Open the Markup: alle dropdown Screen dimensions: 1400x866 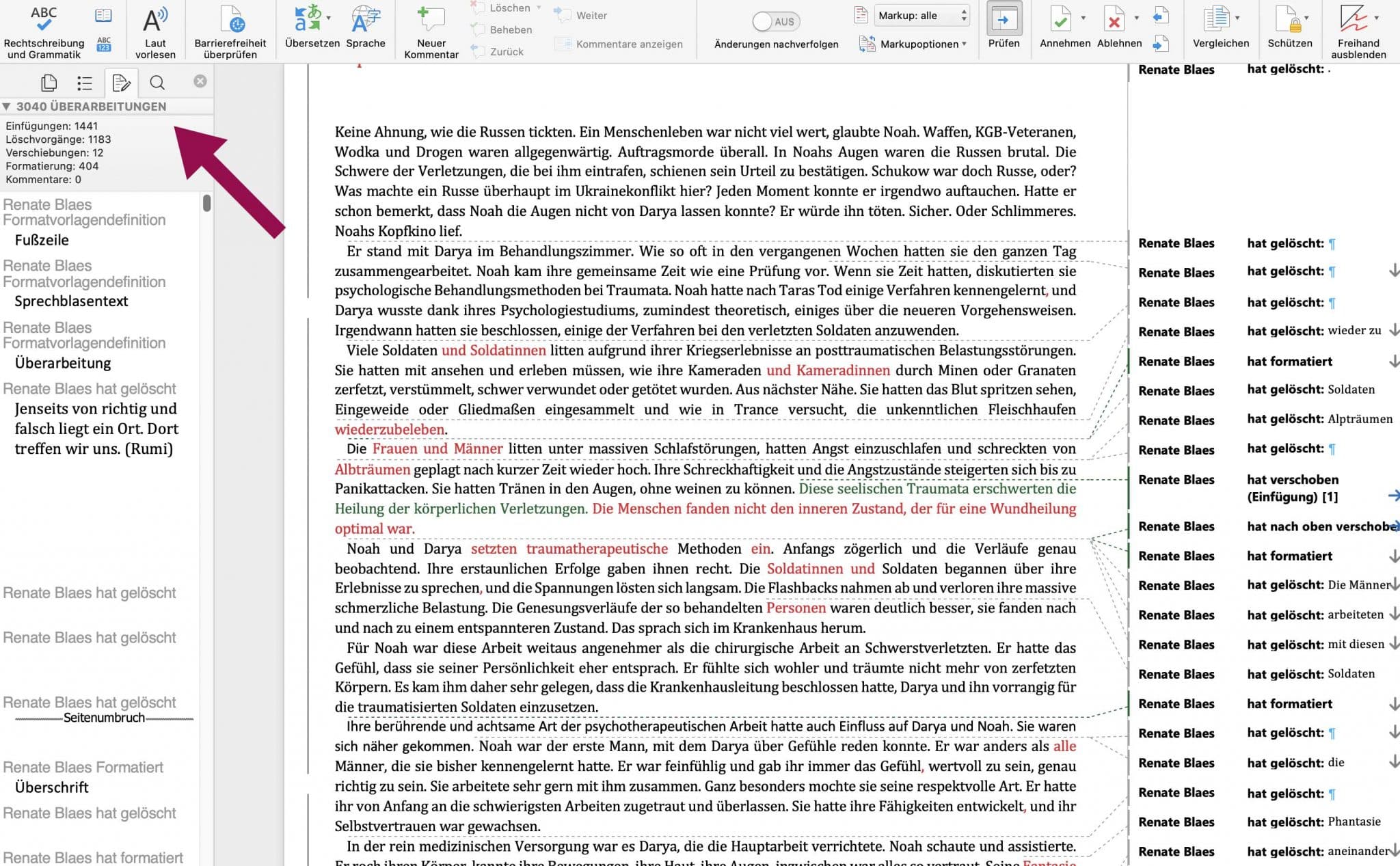click(921, 16)
